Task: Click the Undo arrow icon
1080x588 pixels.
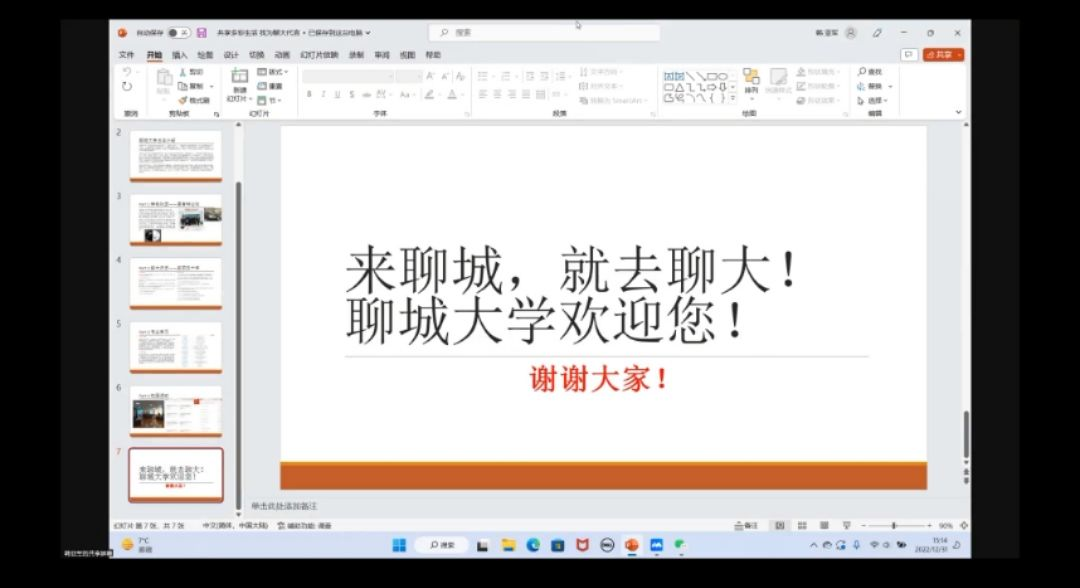Action: click(127, 72)
